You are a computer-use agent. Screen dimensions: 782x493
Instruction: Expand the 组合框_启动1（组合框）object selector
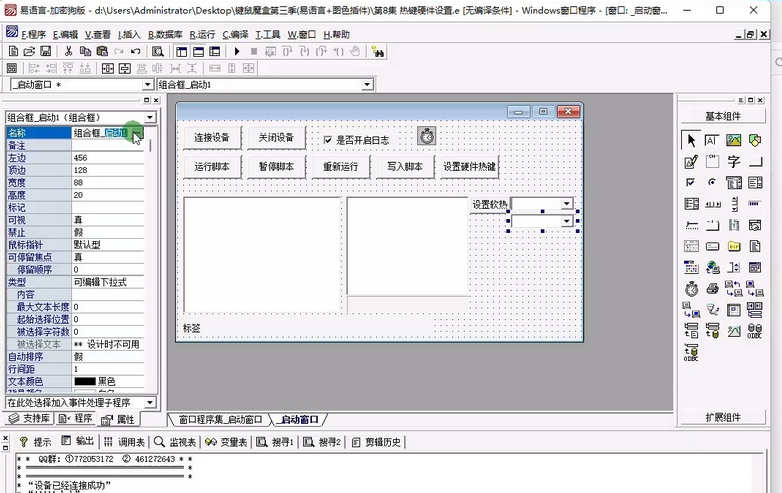pyautogui.click(x=150, y=117)
